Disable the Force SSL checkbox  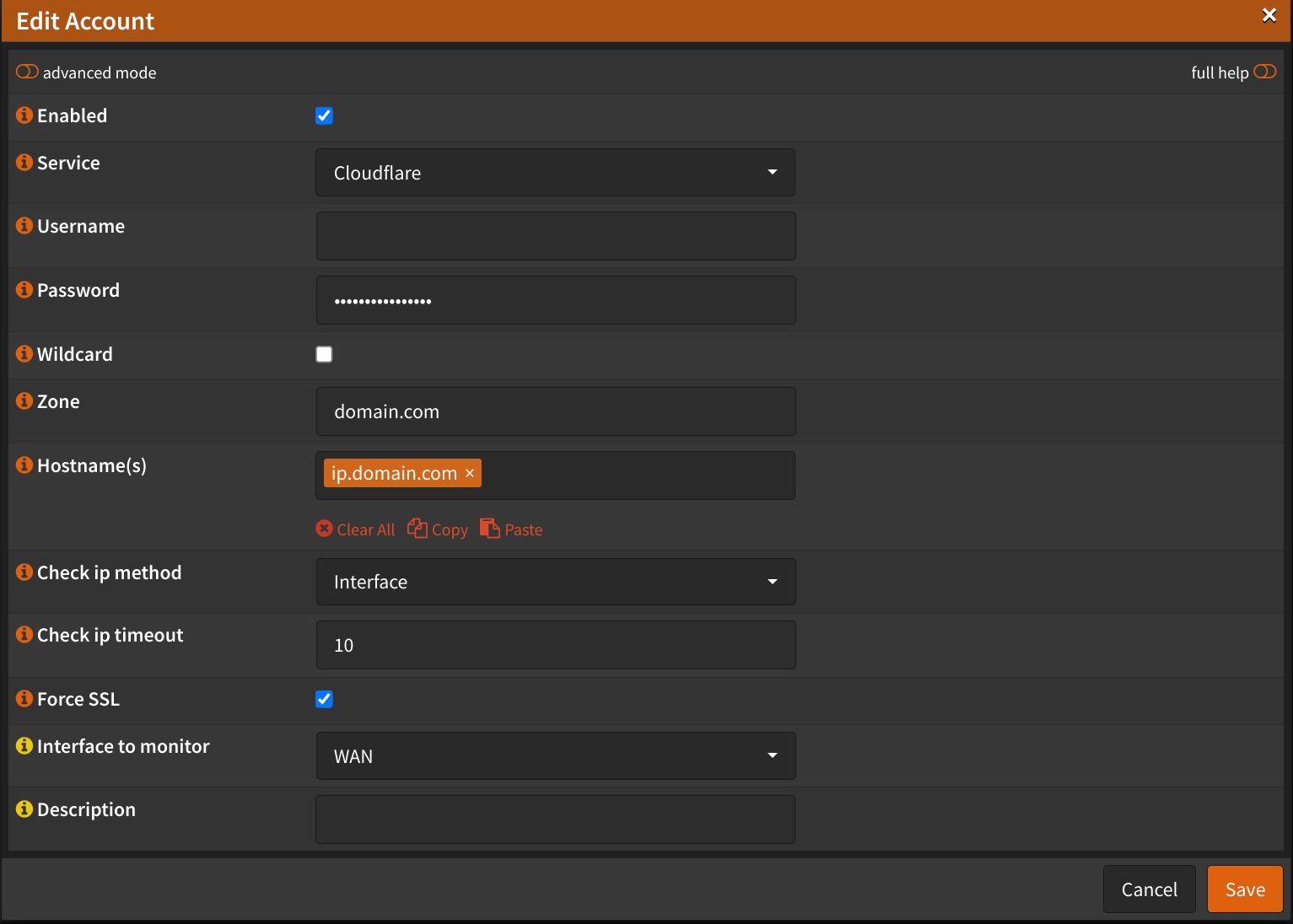tap(324, 700)
